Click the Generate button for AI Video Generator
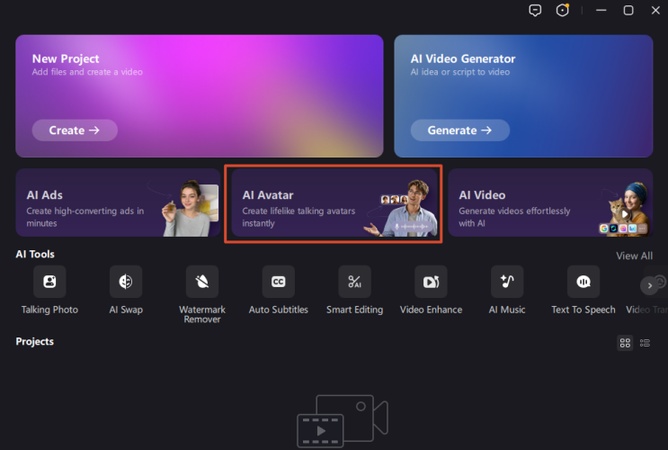The image size is (668, 450). pos(460,130)
